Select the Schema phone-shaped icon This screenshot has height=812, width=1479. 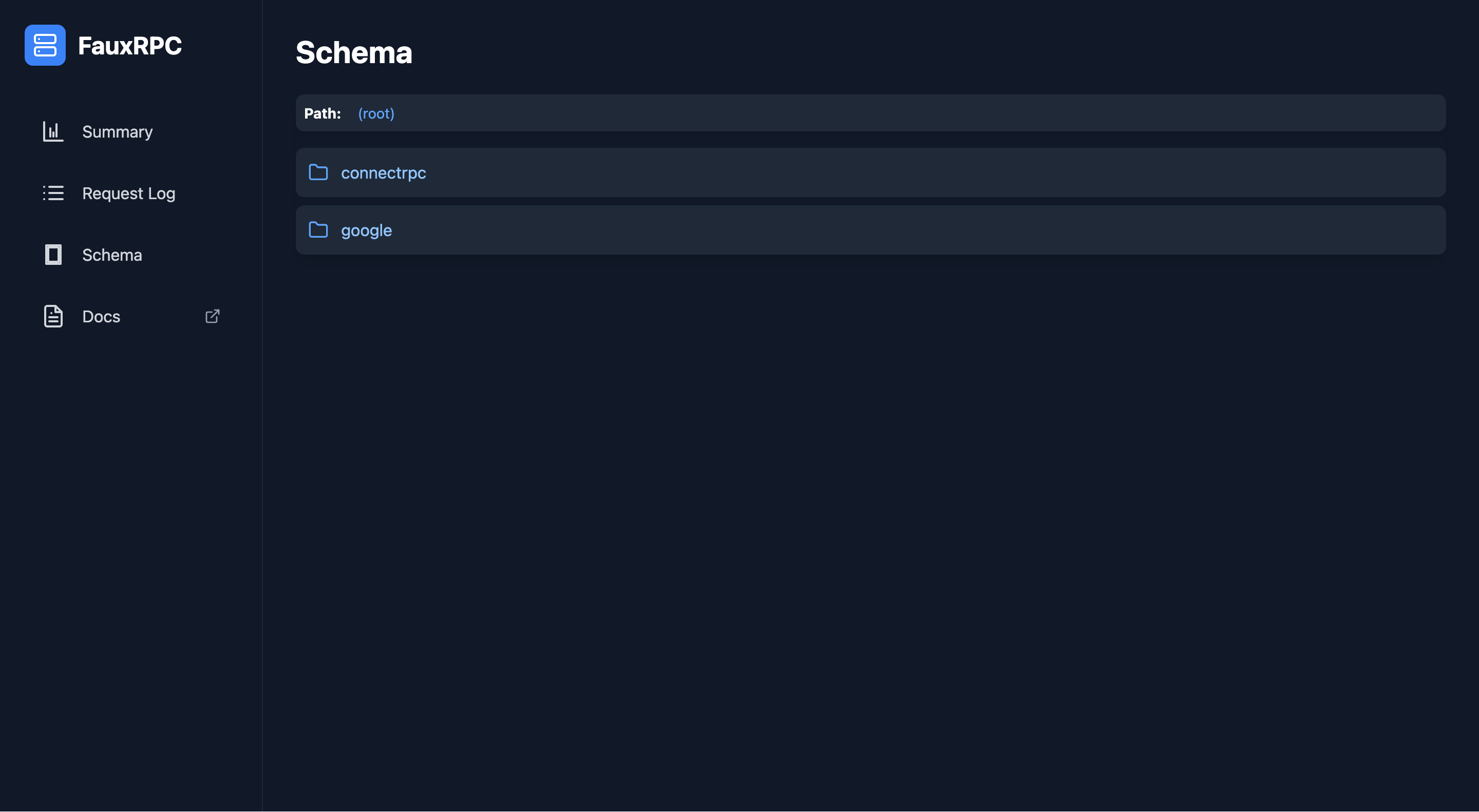(x=53, y=255)
